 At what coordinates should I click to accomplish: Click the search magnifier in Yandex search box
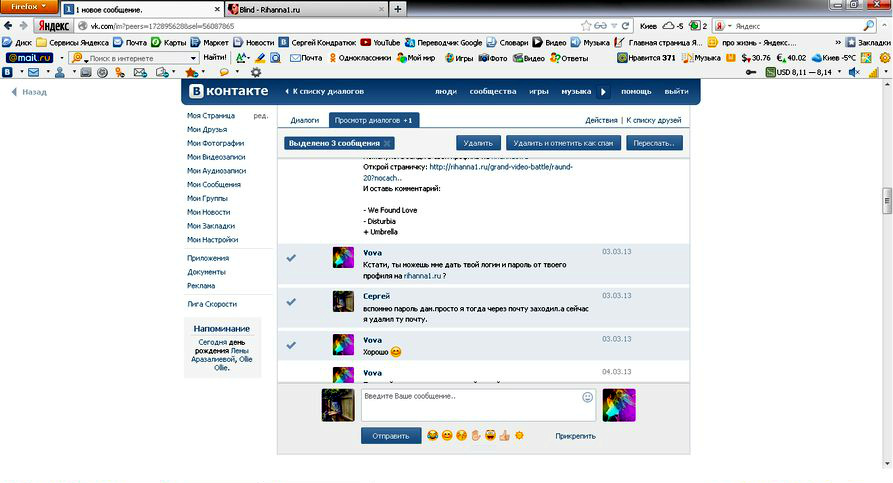869,26
